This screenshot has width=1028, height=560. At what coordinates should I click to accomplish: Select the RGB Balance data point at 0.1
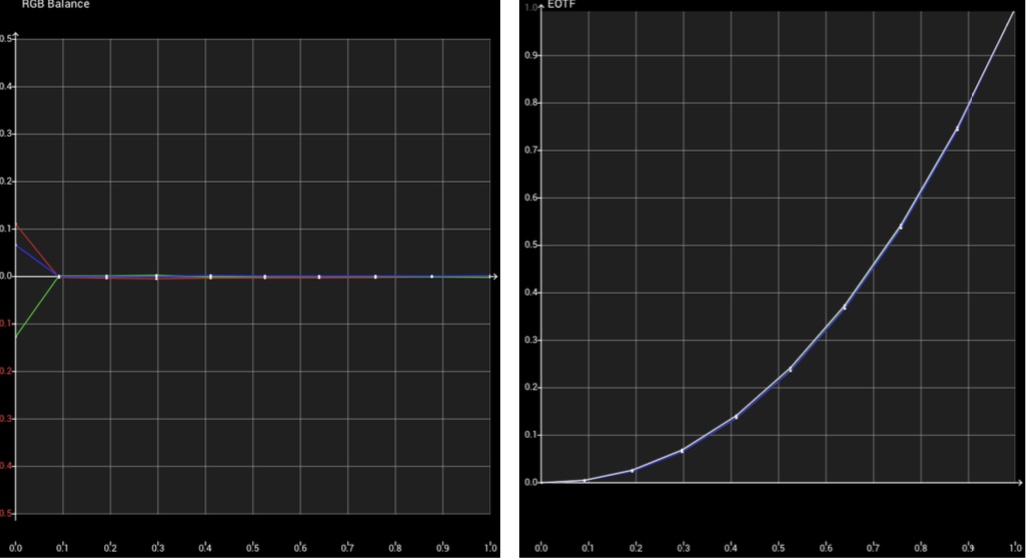[59, 276]
